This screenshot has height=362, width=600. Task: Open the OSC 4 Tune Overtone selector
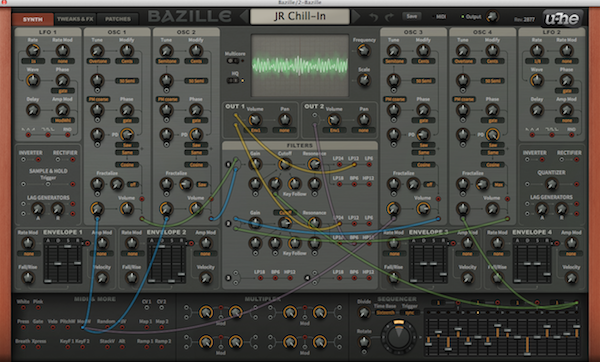pyautogui.click(x=463, y=61)
